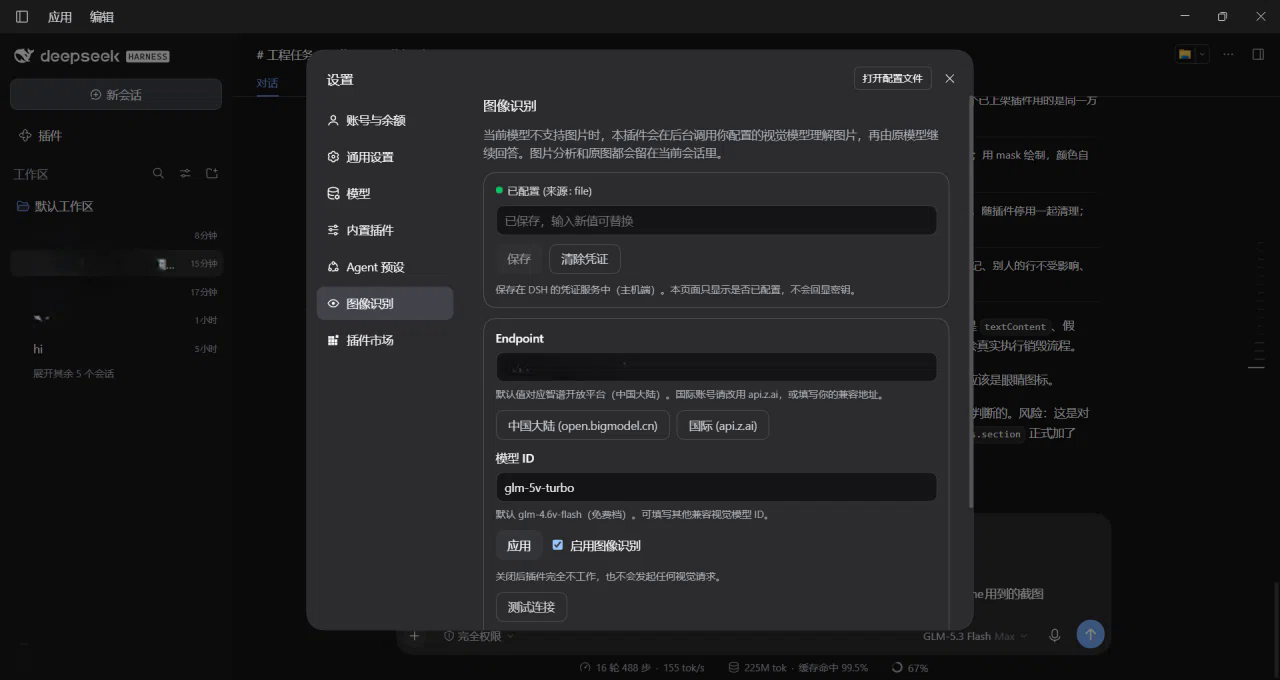Toggle 启用图像识别 checkbox
This screenshot has width=1280, height=680.
click(x=558, y=545)
